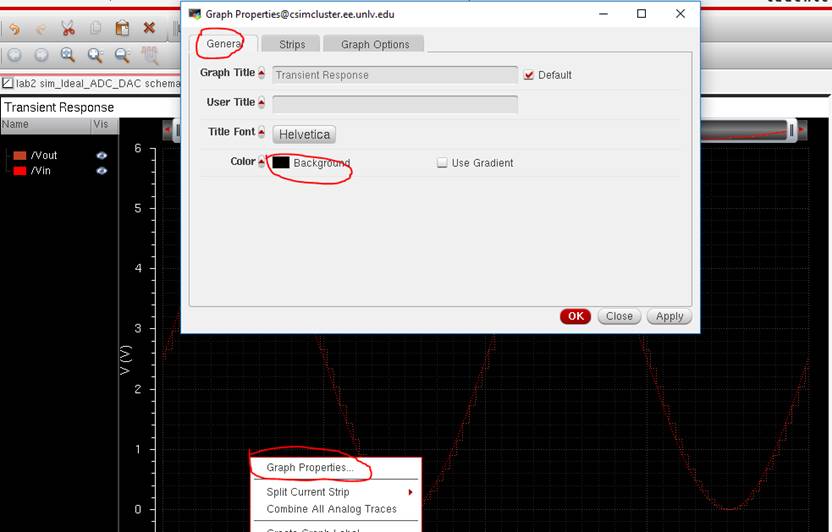This screenshot has height=532, width=832.
Task: Select the lab2 sim_Ideal_ADC_DAC schematic tab
Action: pos(91,83)
